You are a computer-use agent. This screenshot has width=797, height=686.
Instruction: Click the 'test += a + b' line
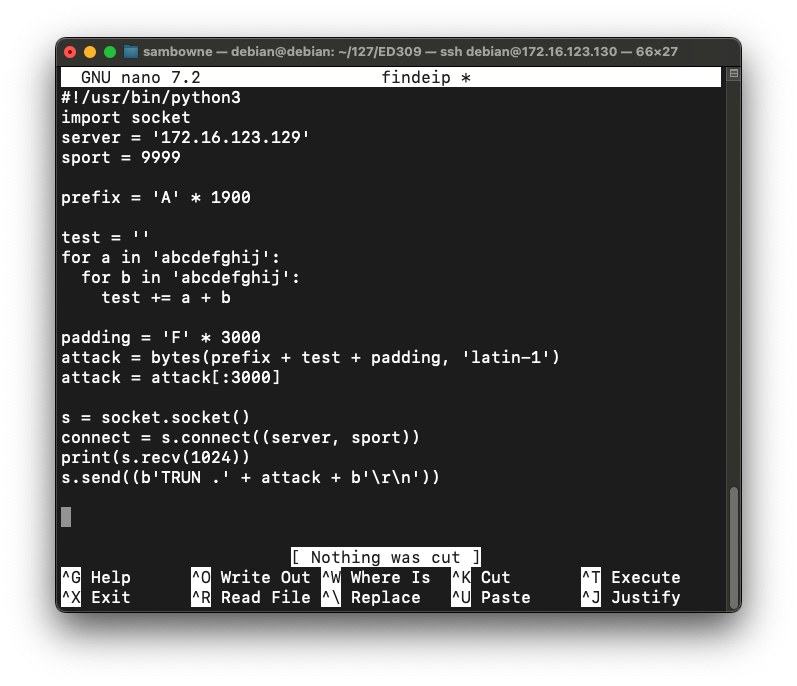click(166, 297)
